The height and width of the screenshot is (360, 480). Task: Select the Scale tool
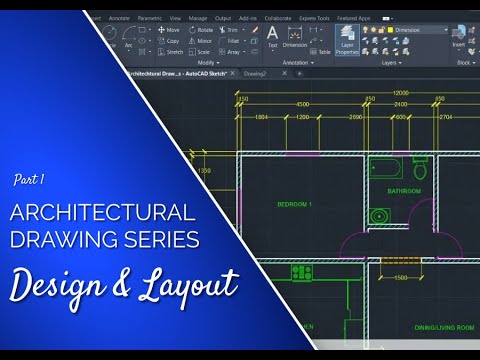pyautogui.click(x=199, y=52)
